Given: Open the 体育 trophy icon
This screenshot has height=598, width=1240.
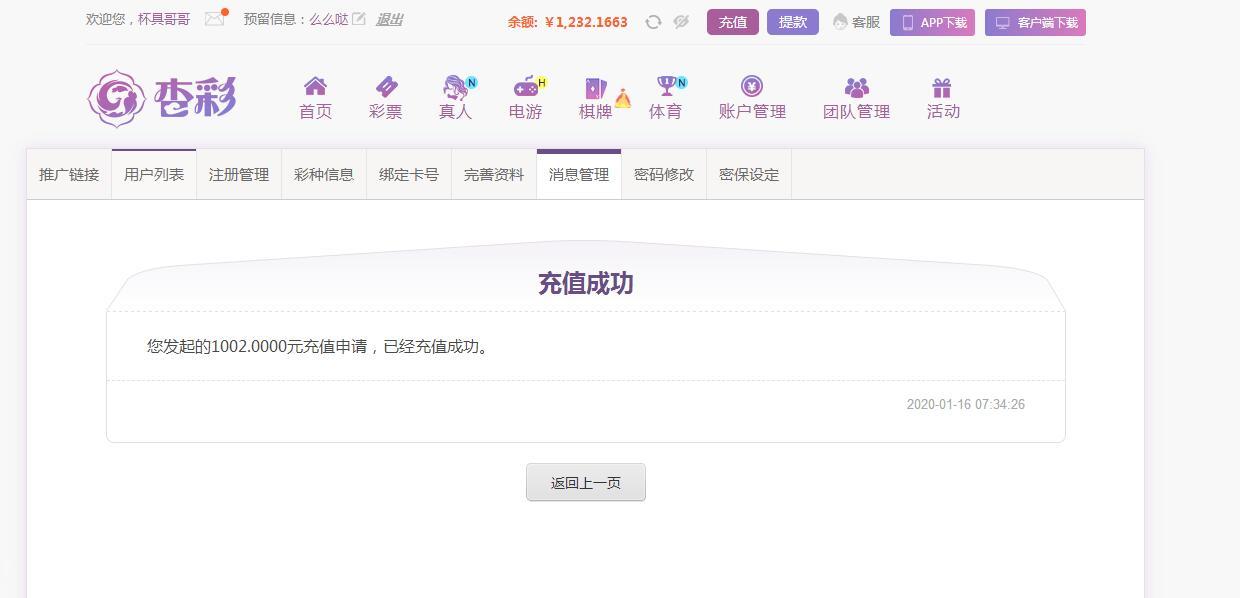Looking at the screenshot, I should (x=666, y=86).
